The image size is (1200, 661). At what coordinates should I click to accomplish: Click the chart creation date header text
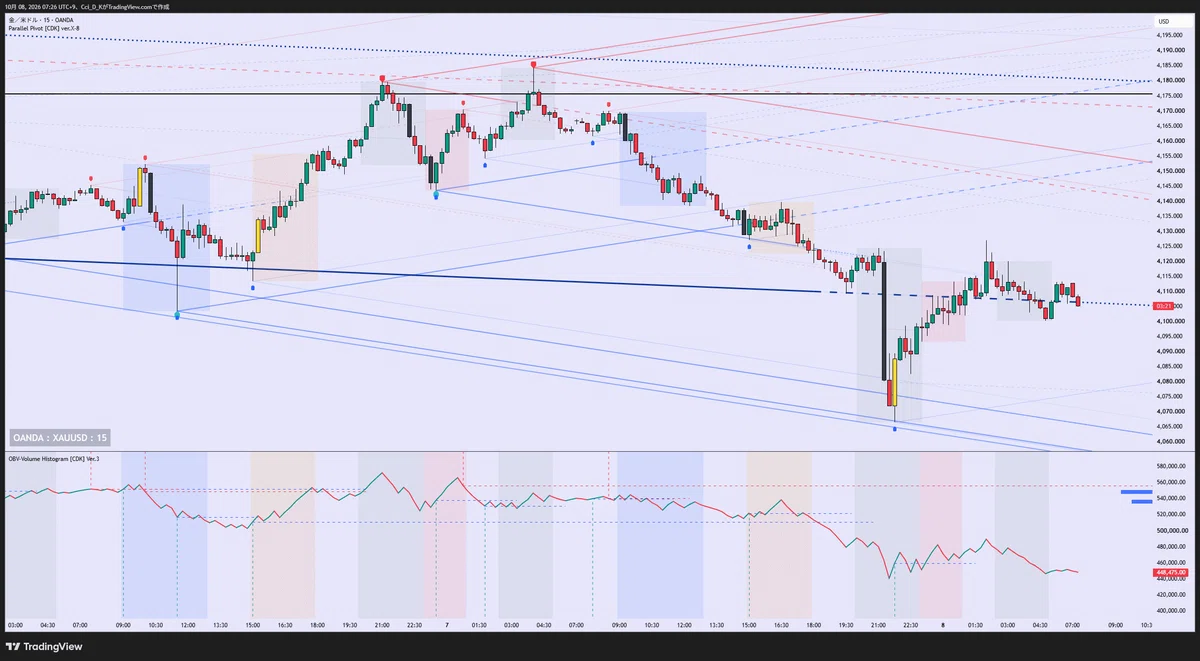click(85, 6)
